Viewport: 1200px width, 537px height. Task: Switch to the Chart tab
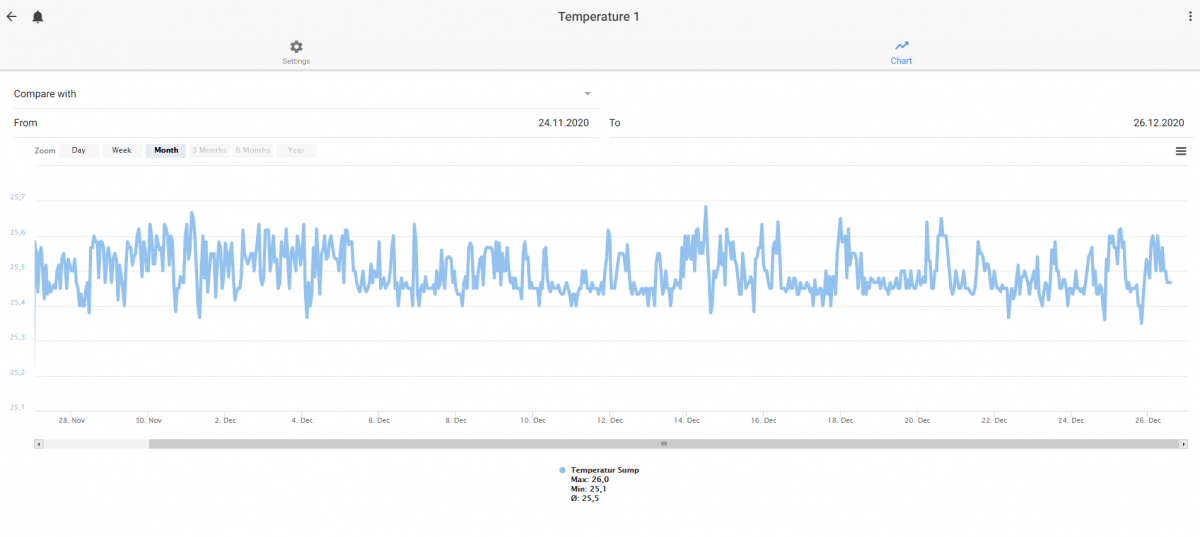[901, 53]
